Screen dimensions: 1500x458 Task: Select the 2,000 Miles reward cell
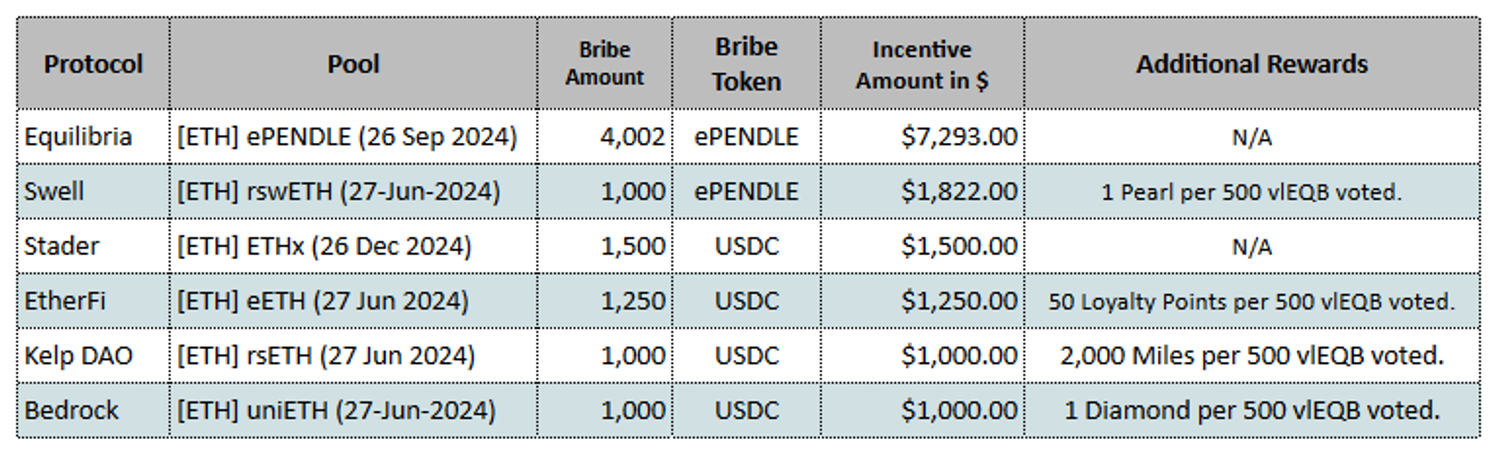(x=1251, y=355)
